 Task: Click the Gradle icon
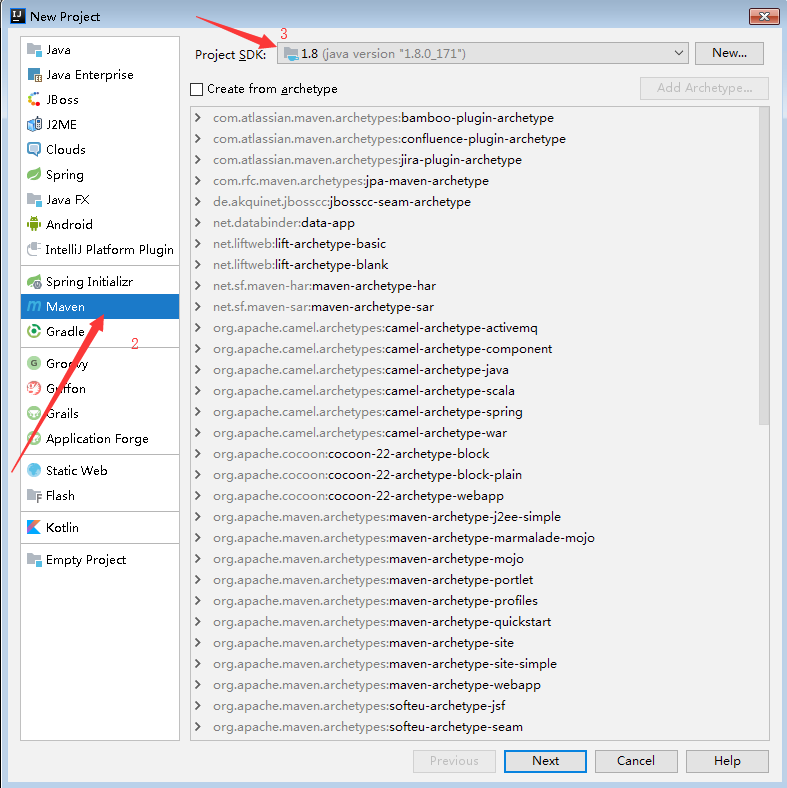click(34, 331)
